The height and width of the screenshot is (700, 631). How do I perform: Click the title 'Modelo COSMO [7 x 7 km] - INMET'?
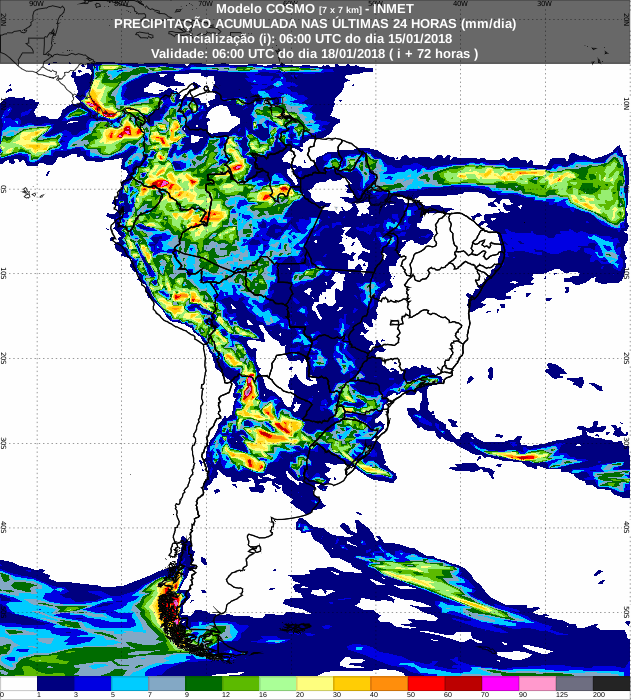coord(315,8)
